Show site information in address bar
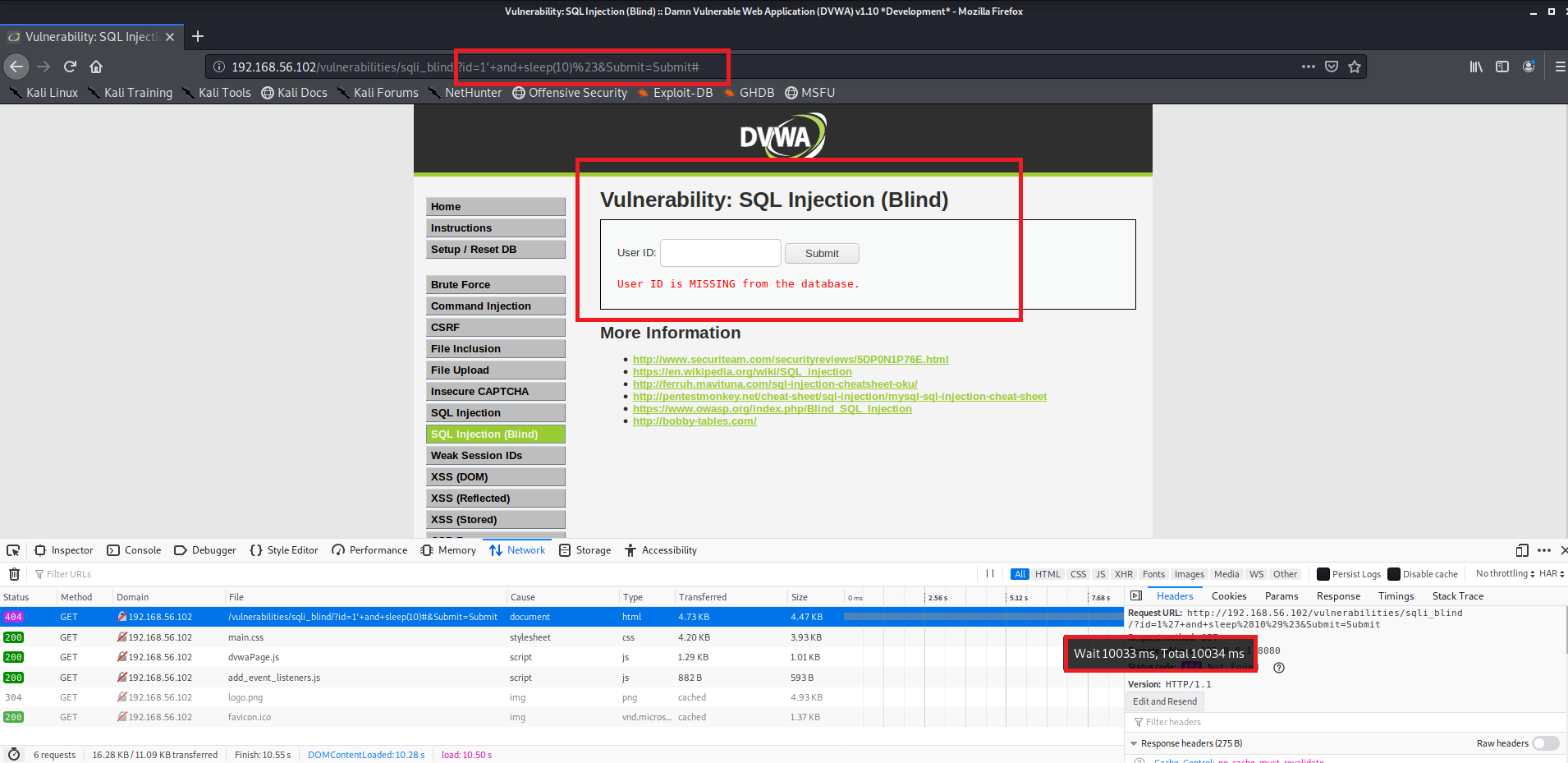1568x763 pixels. tap(219, 67)
